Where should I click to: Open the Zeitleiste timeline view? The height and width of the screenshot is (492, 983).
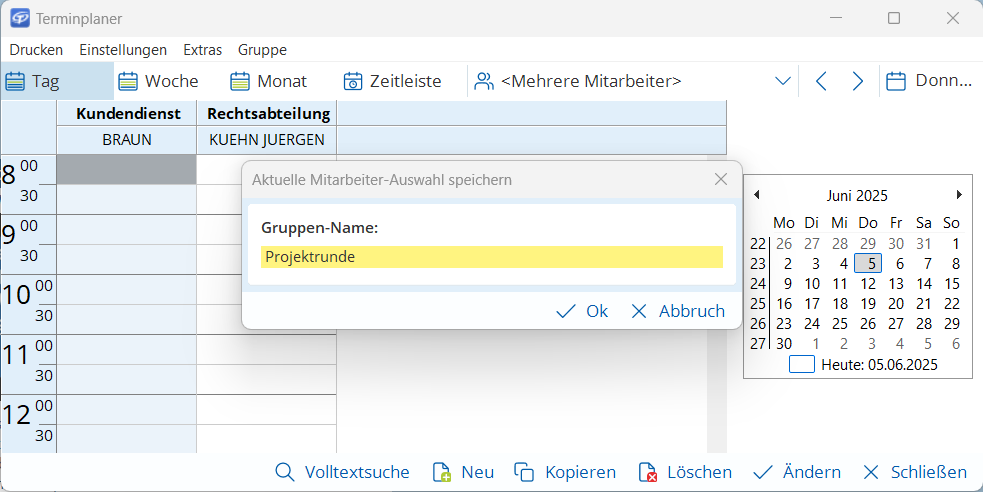pos(392,81)
